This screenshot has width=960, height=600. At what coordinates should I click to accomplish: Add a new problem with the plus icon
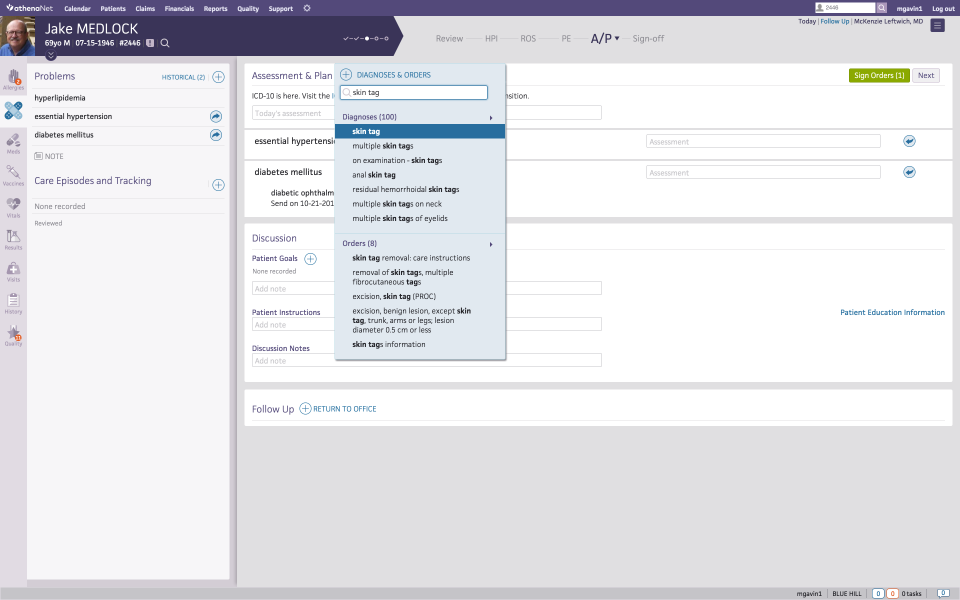pos(219,77)
